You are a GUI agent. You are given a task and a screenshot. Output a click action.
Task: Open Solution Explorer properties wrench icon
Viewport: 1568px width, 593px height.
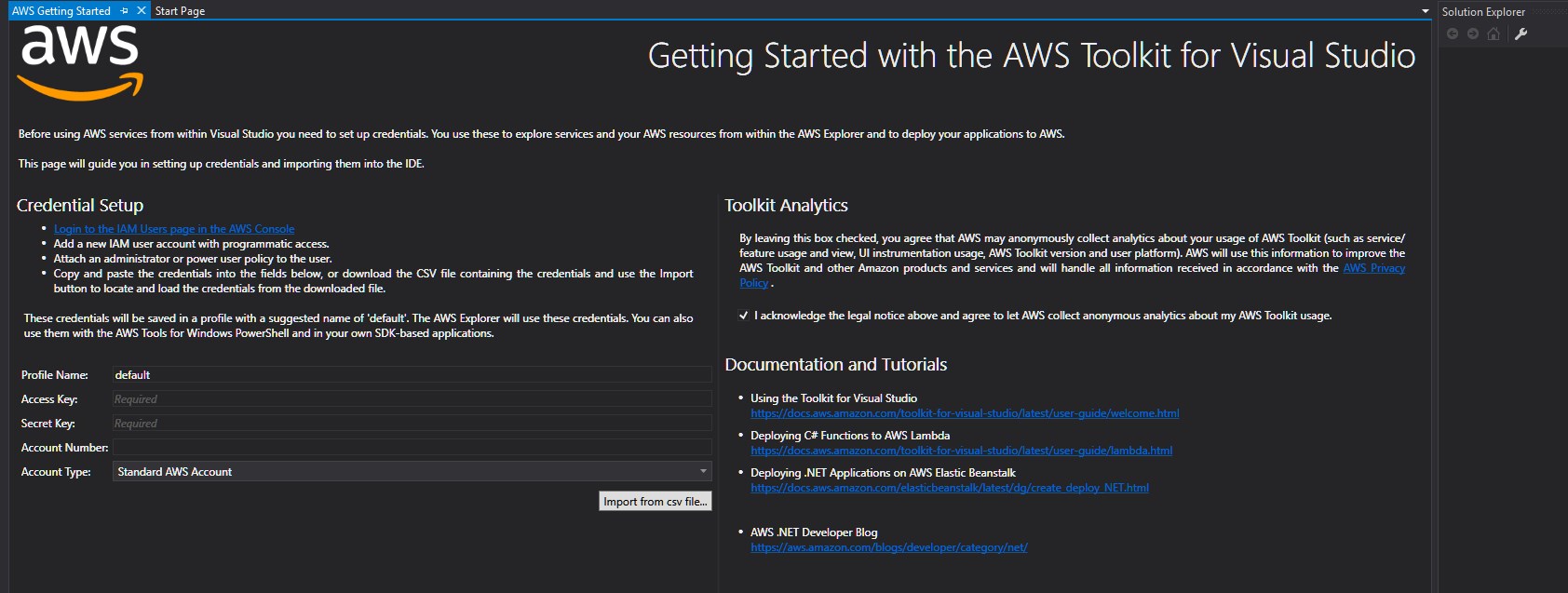pyautogui.click(x=1521, y=34)
